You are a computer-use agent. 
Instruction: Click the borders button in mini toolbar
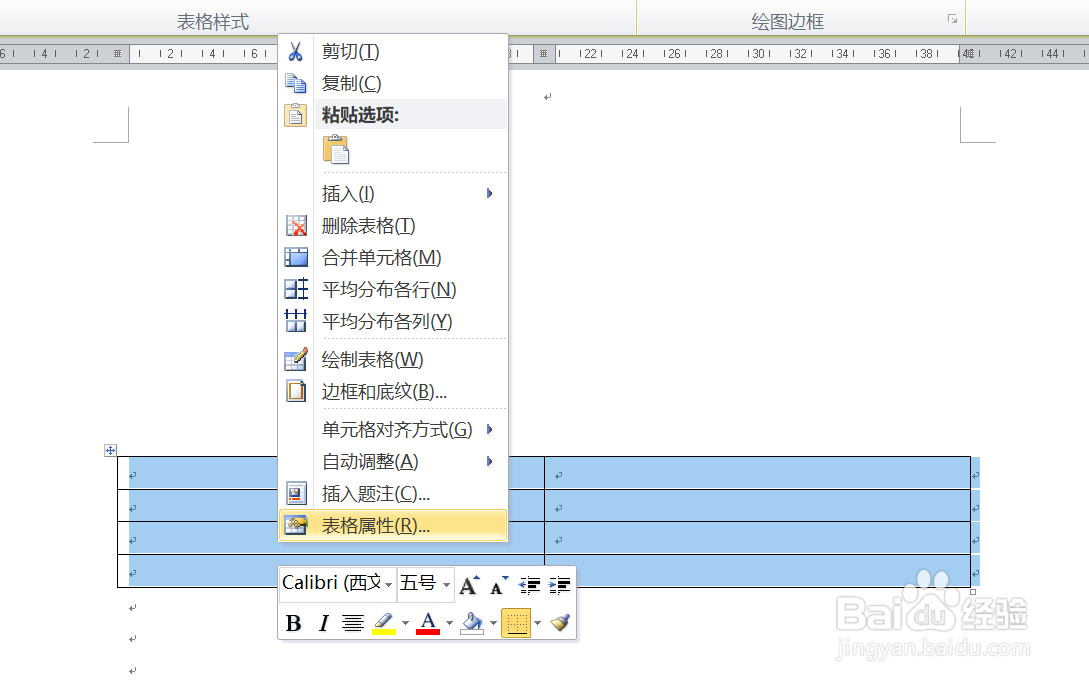[516, 623]
